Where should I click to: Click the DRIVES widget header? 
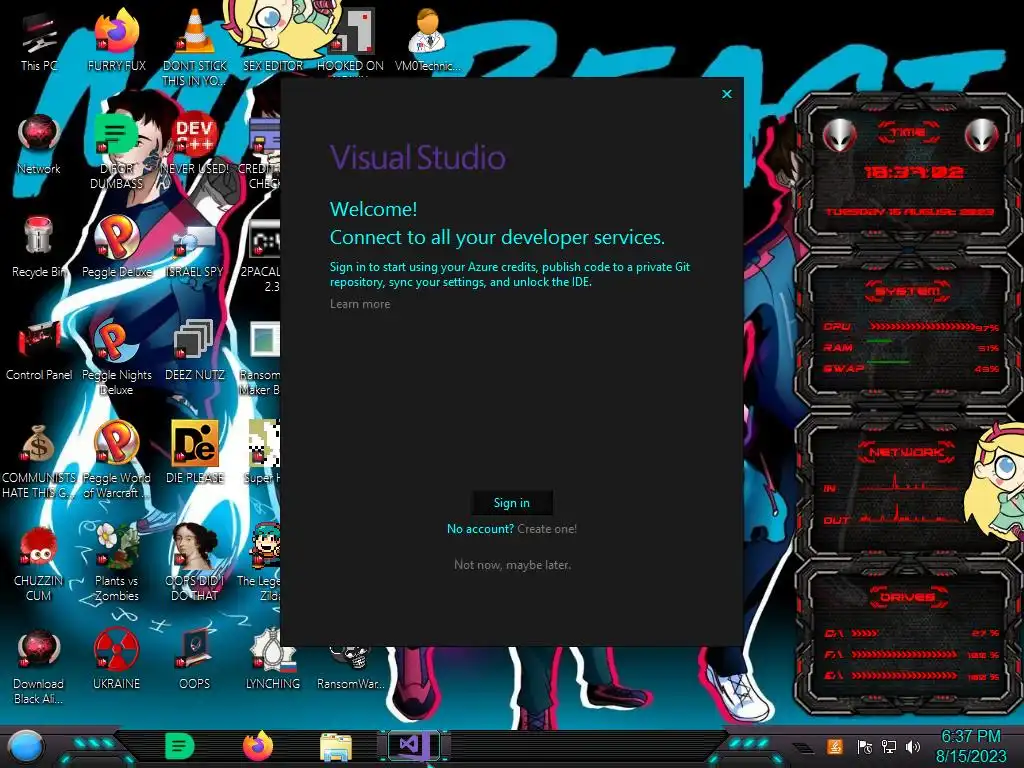point(907,597)
